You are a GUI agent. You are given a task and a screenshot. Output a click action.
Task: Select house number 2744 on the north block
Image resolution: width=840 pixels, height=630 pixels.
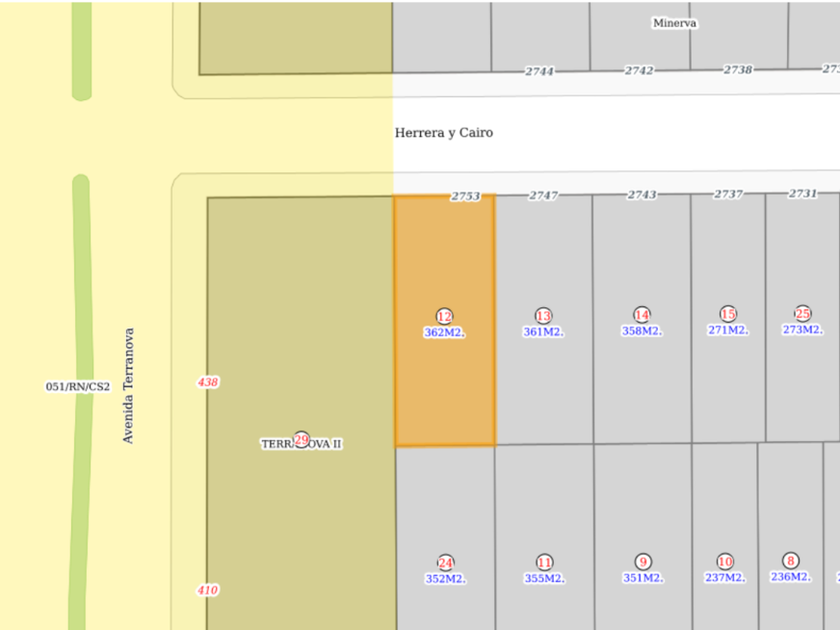[539, 71]
